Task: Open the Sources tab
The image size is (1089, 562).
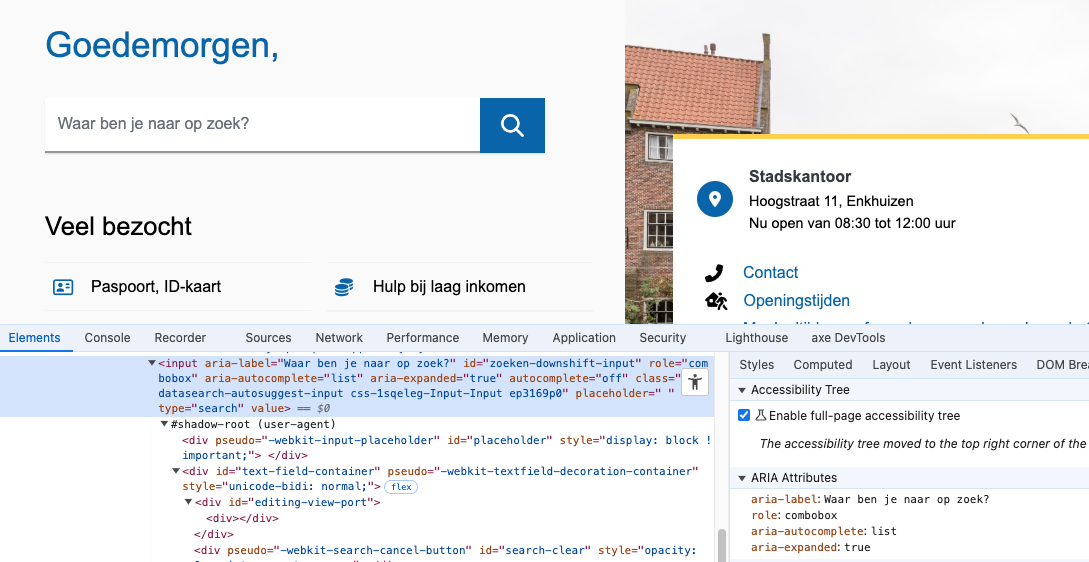Action: [x=268, y=338]
